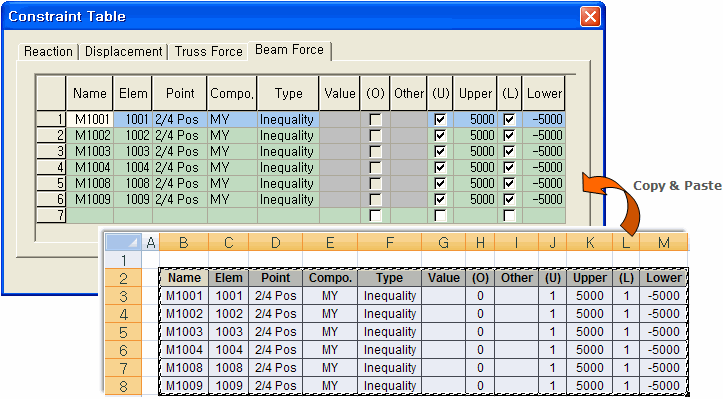The image size is (723, 399).
Task: Click the Beam Force tab
Action: (290, 50)
